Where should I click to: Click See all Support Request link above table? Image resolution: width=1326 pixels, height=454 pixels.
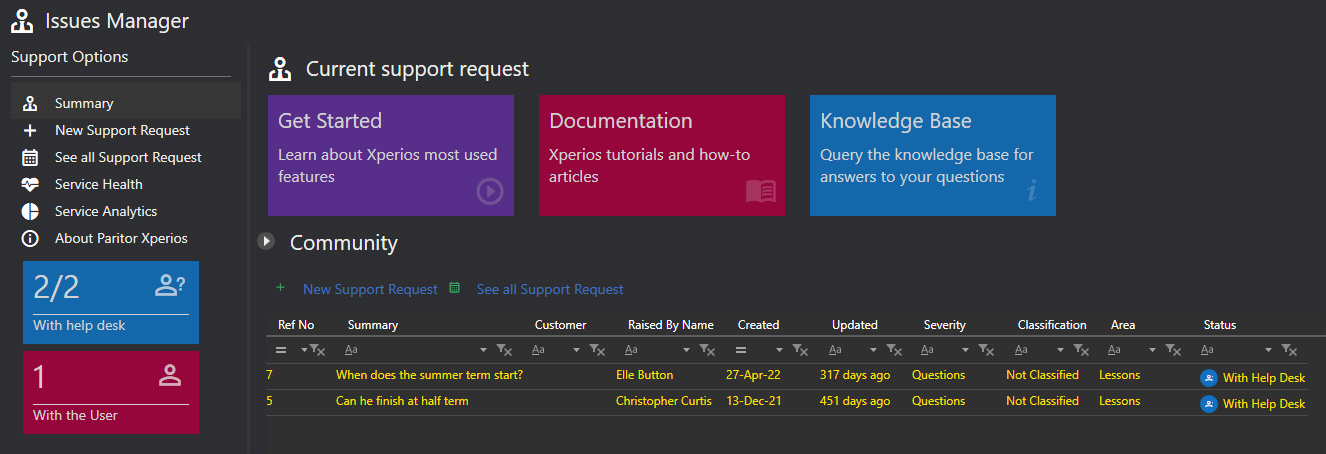point(550,289)
